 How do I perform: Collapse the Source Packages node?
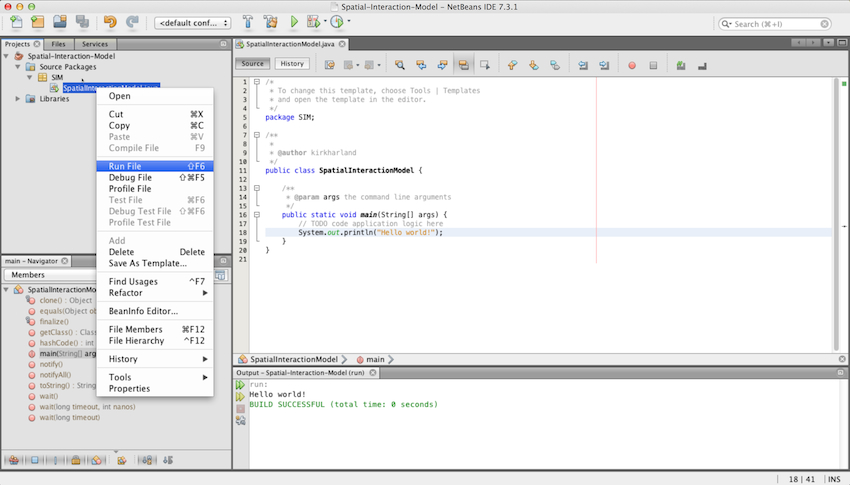18,67
